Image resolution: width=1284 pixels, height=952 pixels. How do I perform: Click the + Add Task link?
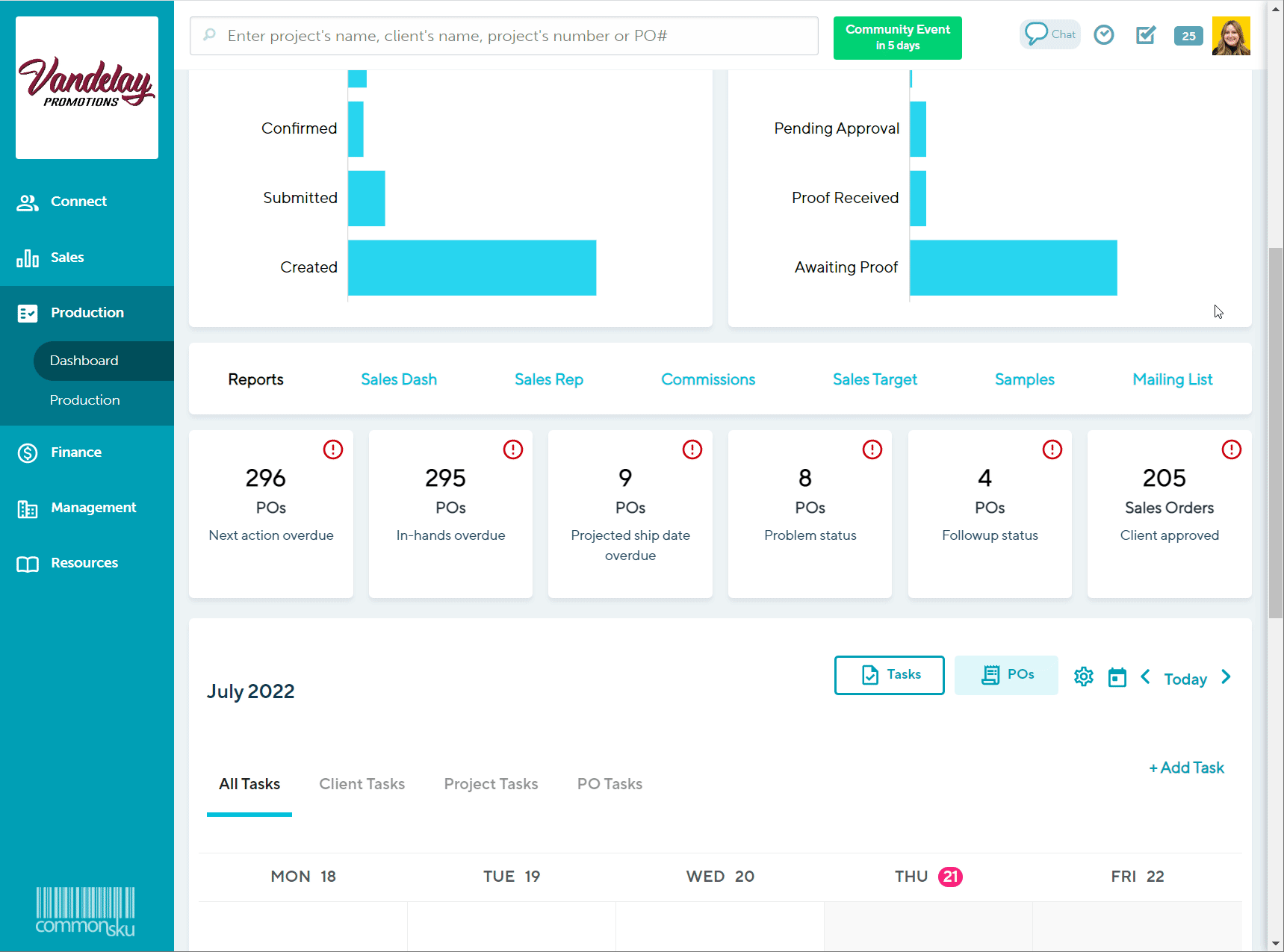1186,768
